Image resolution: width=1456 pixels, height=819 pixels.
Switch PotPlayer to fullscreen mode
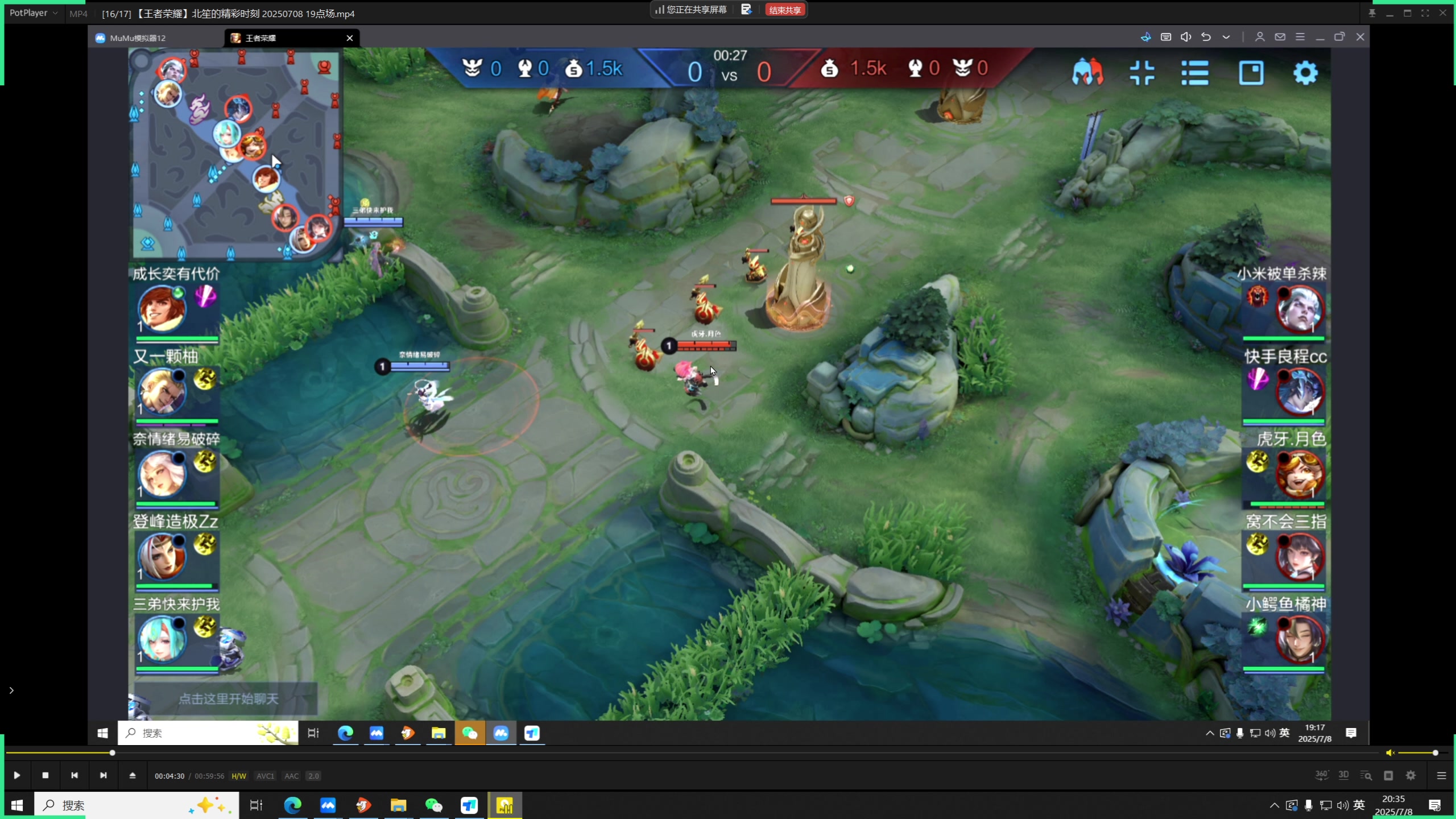(1425, 13)
